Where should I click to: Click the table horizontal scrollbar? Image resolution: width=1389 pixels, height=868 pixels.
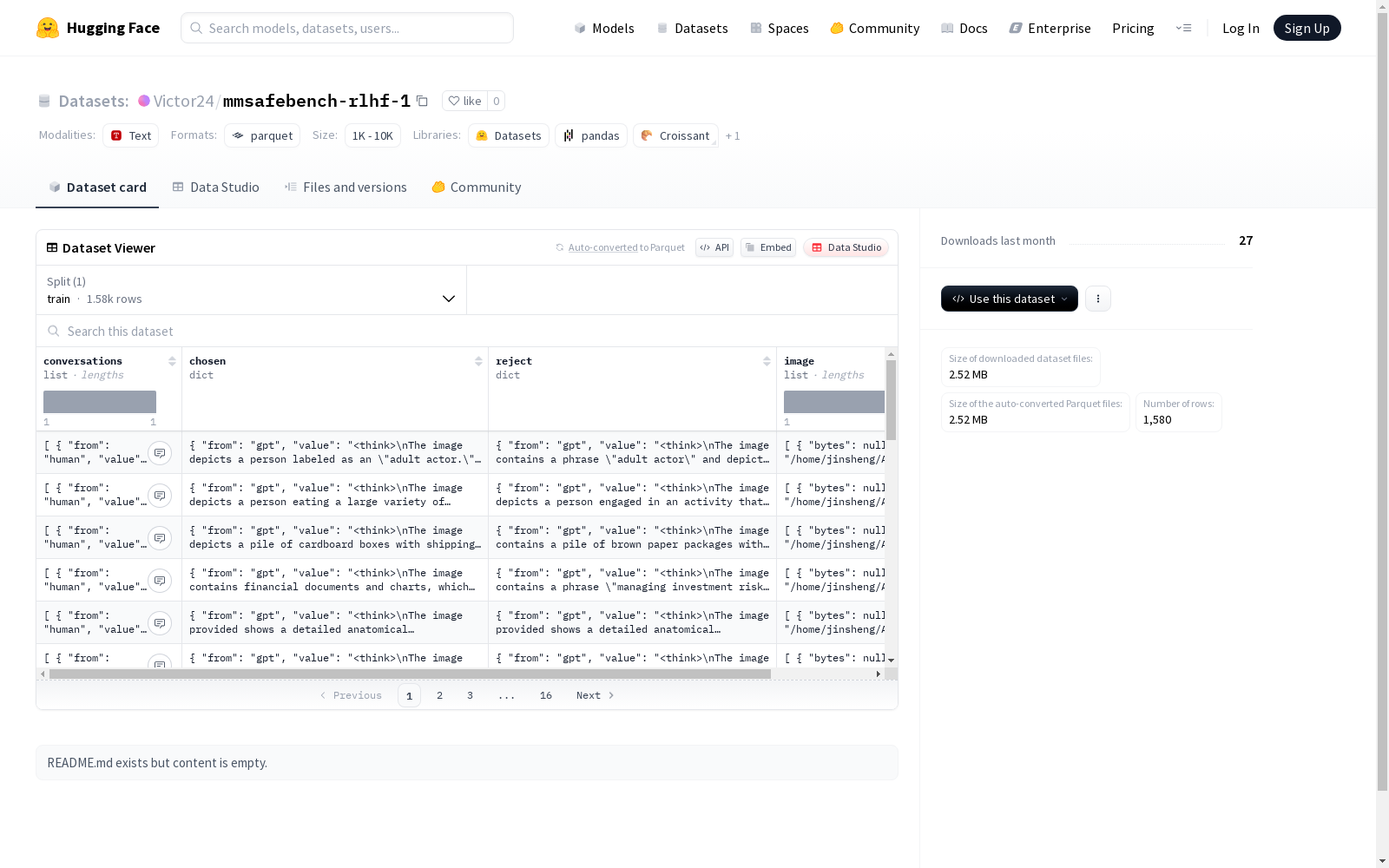(410, 674)
